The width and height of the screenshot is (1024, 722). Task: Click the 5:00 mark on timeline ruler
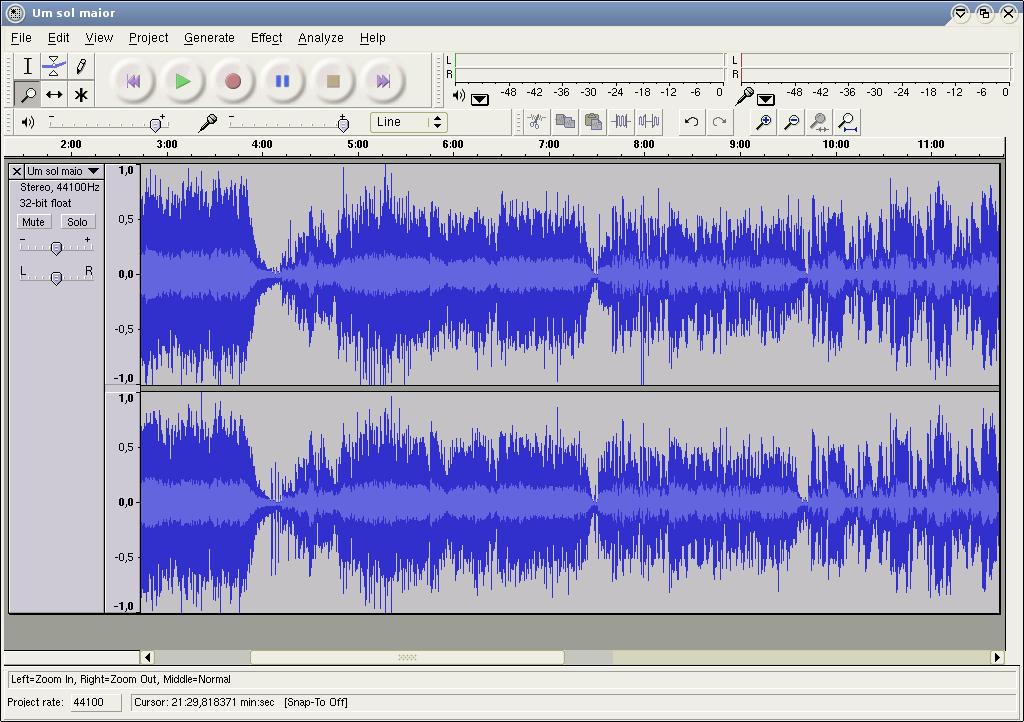click(357, 144)
